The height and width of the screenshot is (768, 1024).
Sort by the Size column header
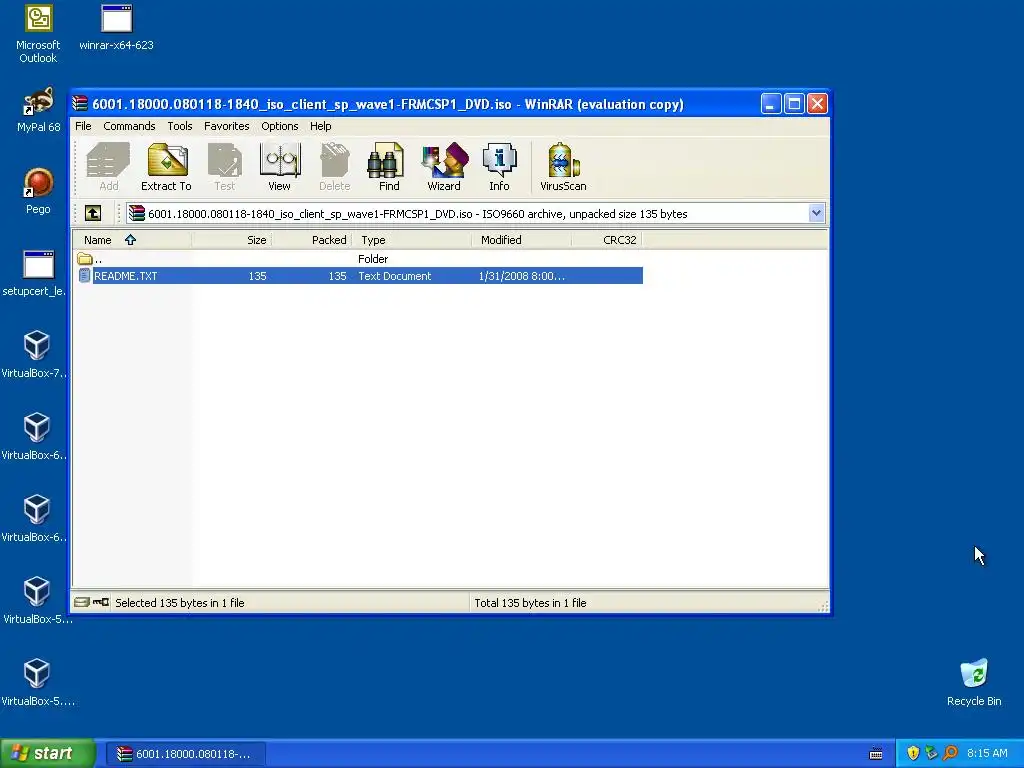tap(232, 240)
